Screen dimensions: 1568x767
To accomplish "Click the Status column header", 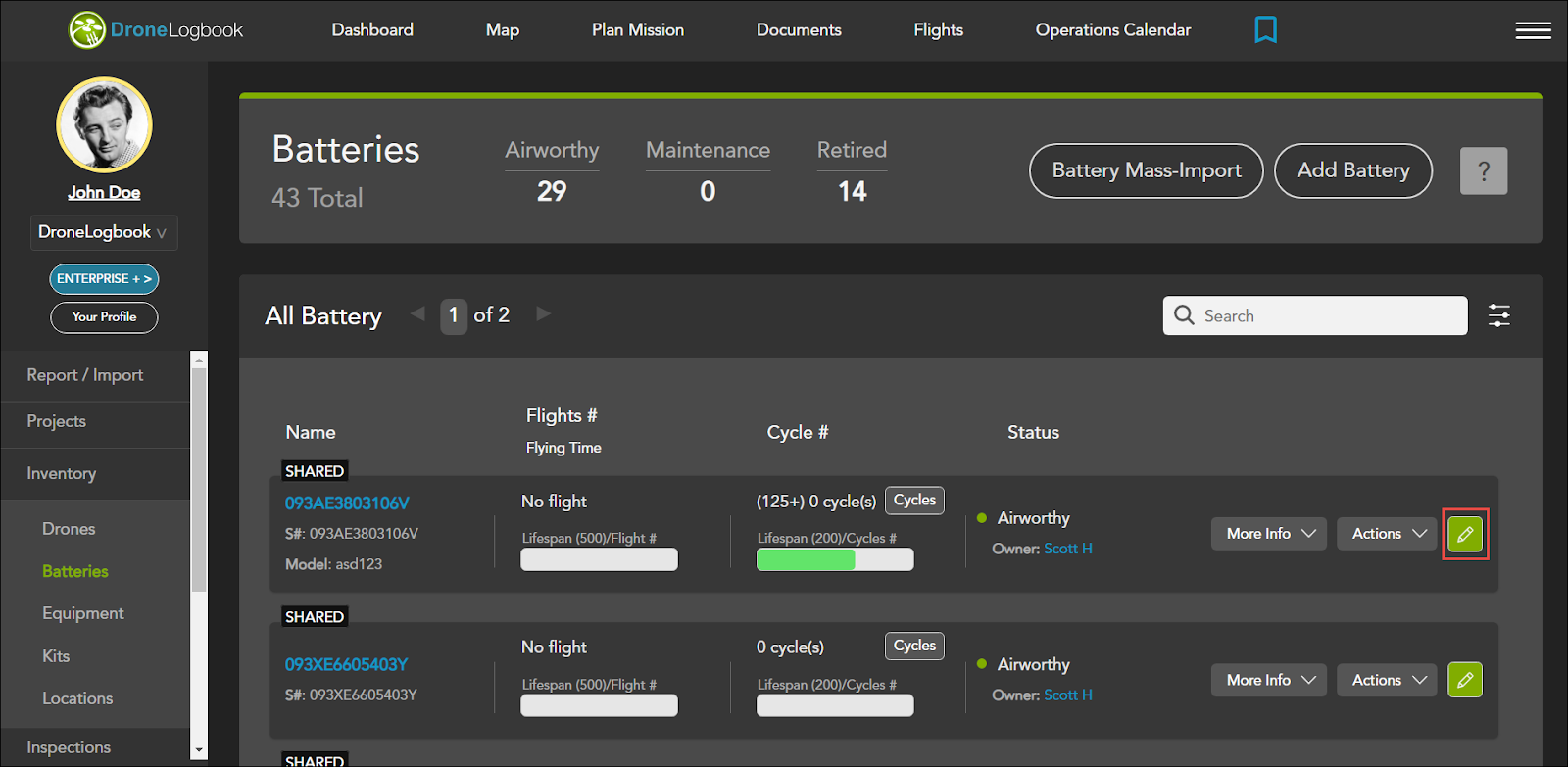I will 1033,432.
